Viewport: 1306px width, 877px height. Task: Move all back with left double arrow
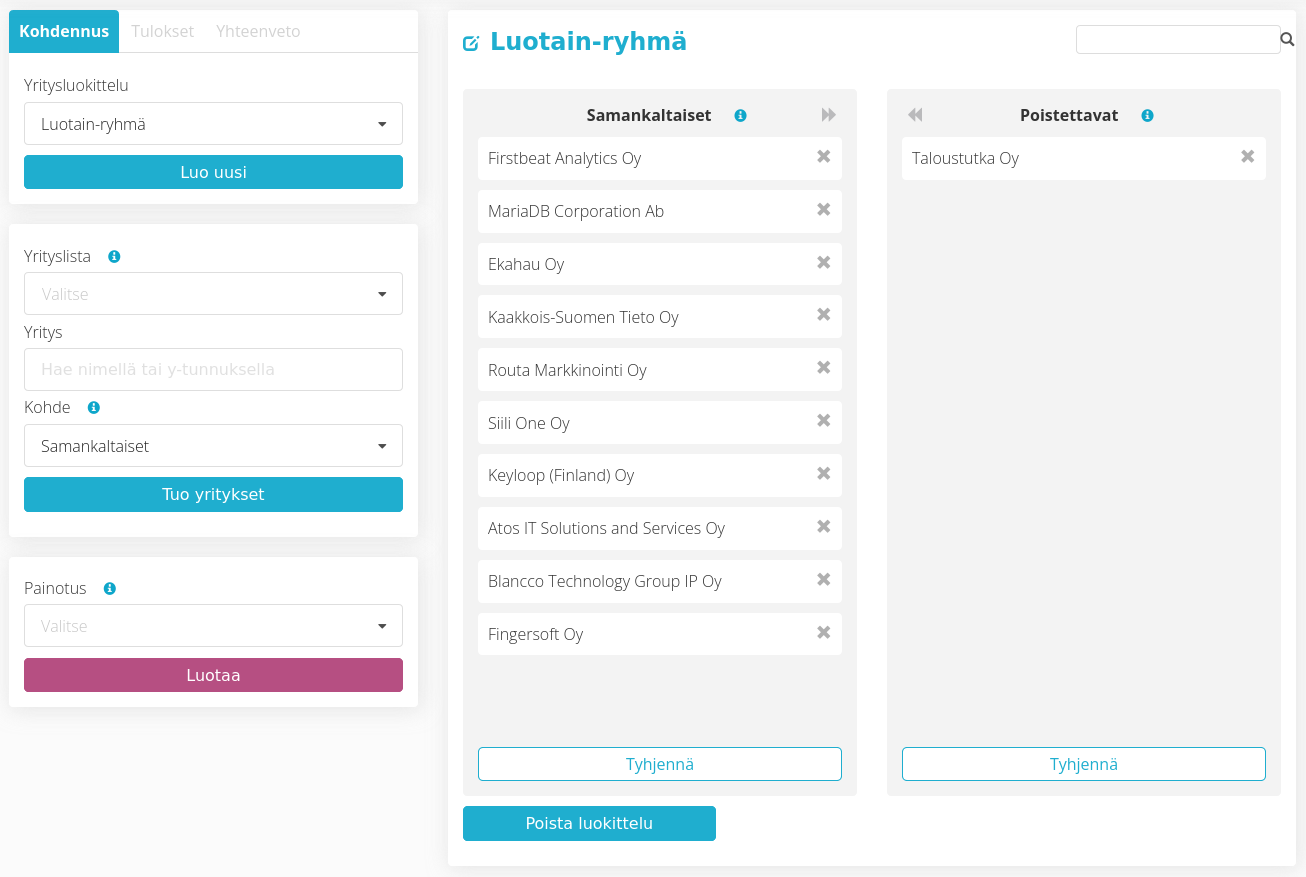click(915, 115)
